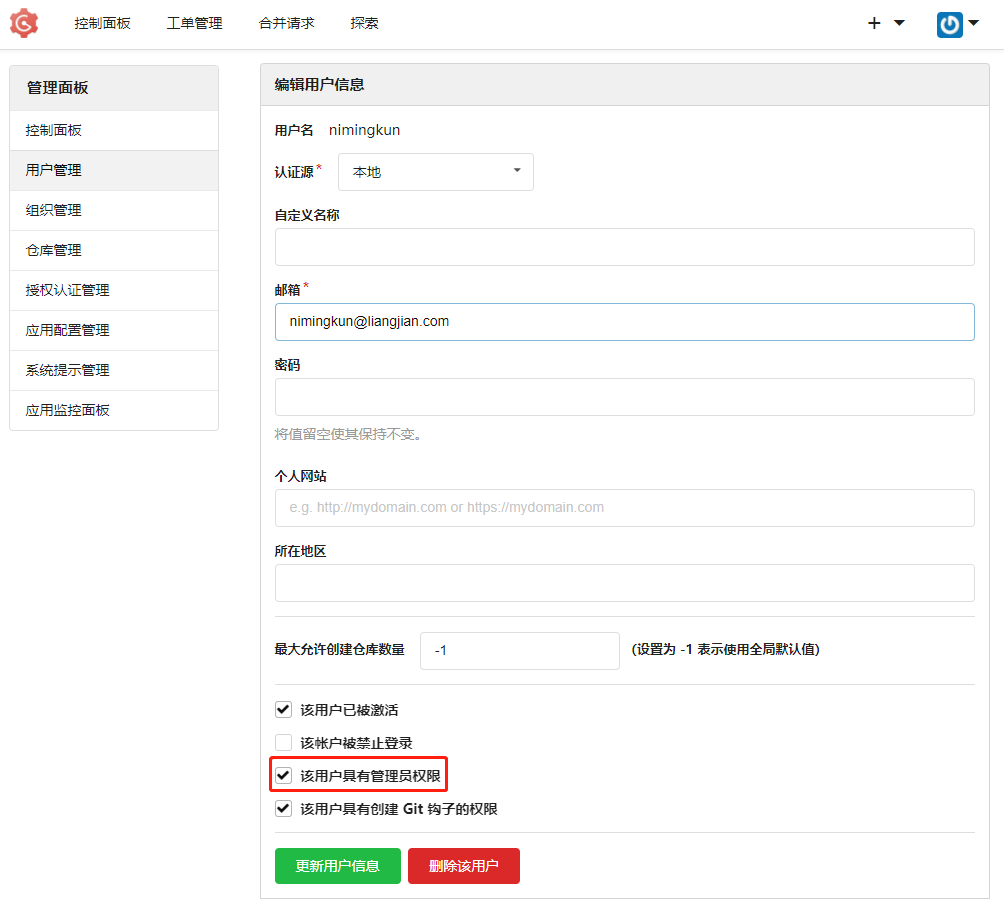Click the 最大允许创建仓库数量 field
Viewport: 1004px width, 919px height.
pos(519,651)
